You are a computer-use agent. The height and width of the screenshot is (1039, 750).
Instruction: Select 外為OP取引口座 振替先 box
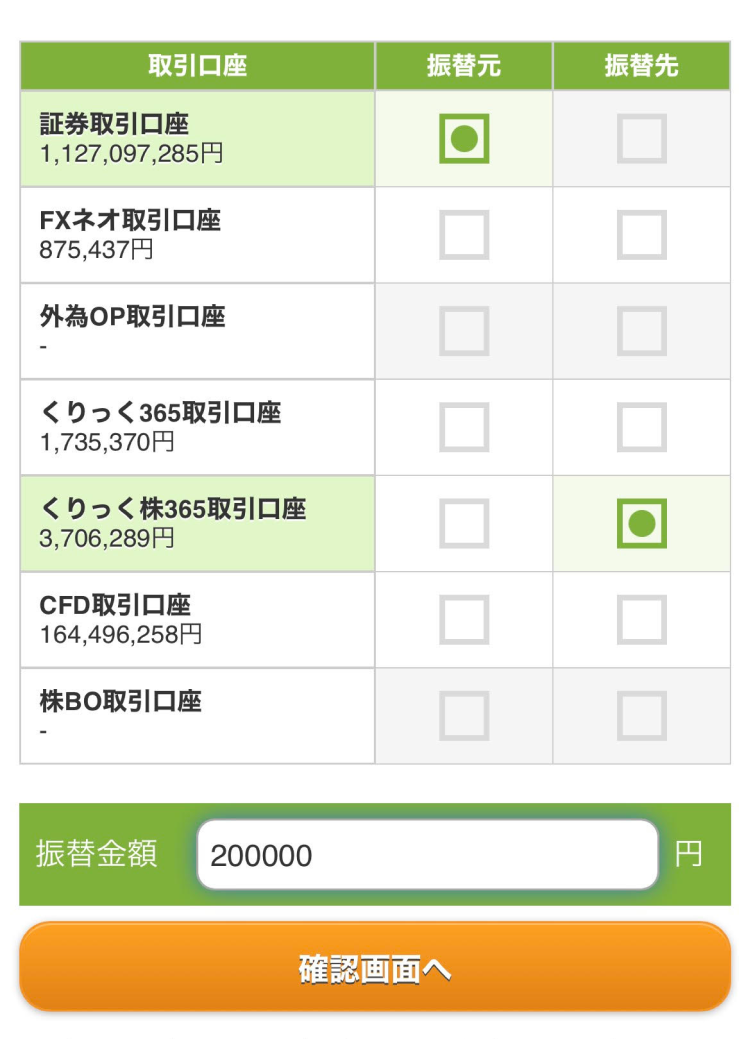click(641, 331)
